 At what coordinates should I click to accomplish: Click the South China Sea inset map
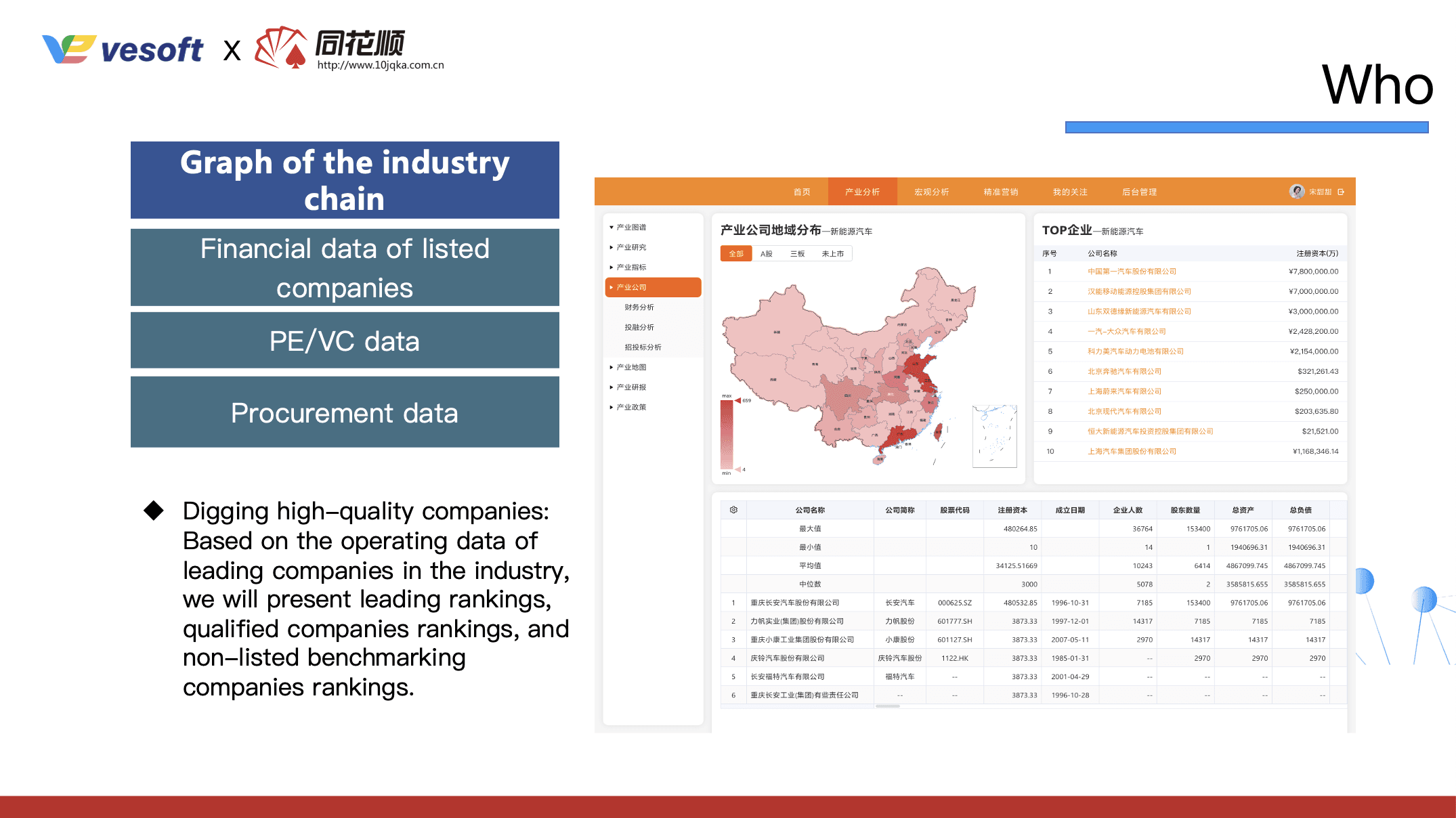(994, 436)
